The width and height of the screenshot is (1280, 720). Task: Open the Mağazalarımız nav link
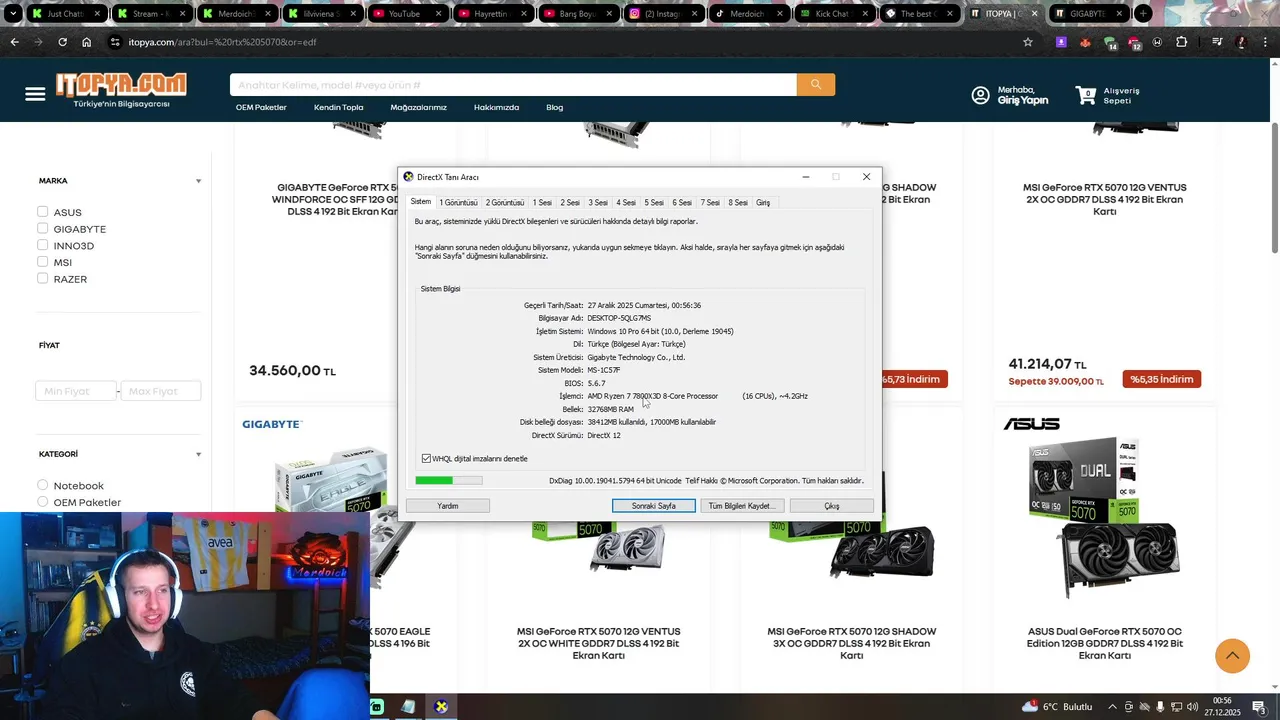pyautogui.click(x=419, y=107)
